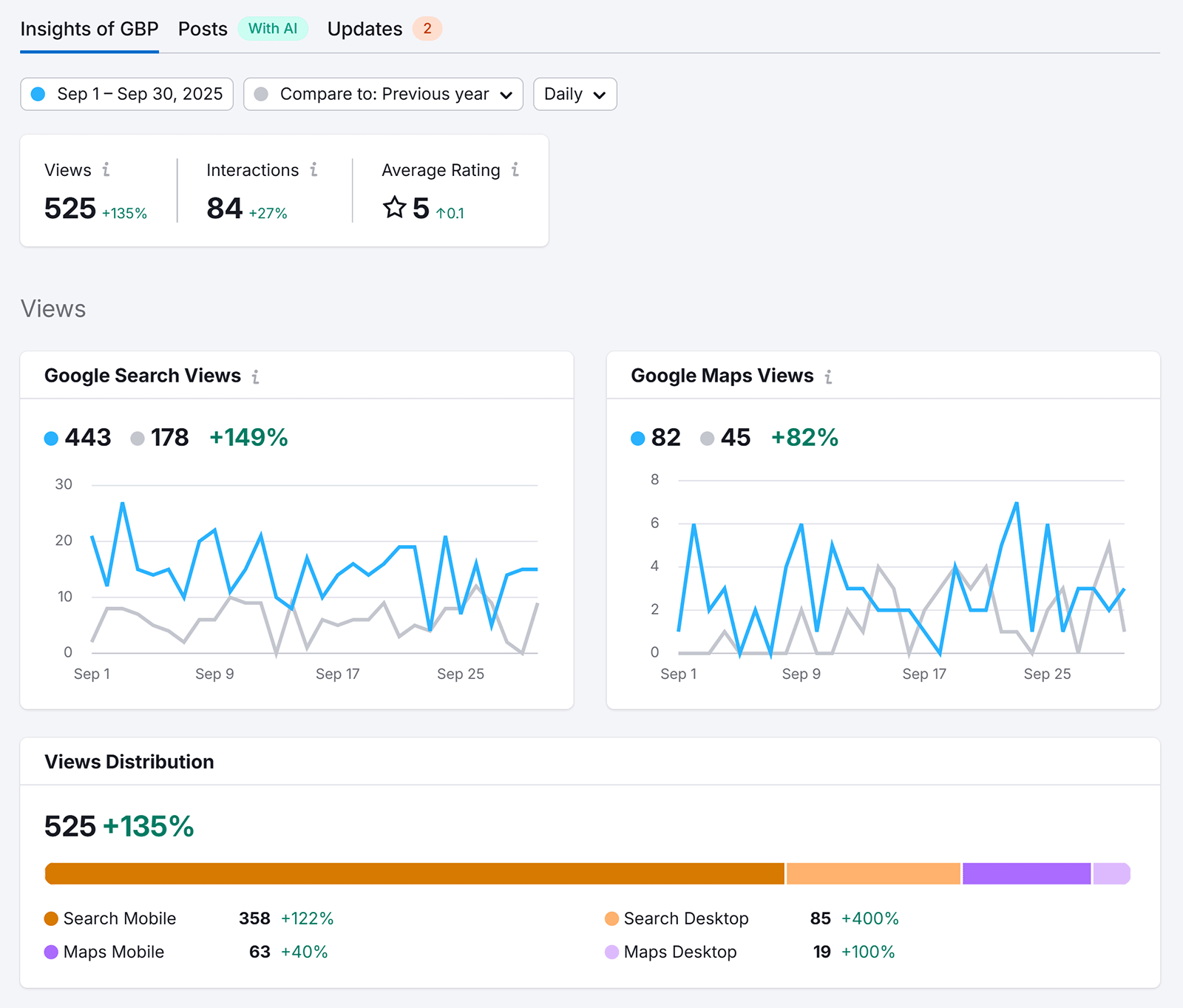Click the With AI badge on Posts
The image size is (1183, 1008).
click(x=273, y=28)
